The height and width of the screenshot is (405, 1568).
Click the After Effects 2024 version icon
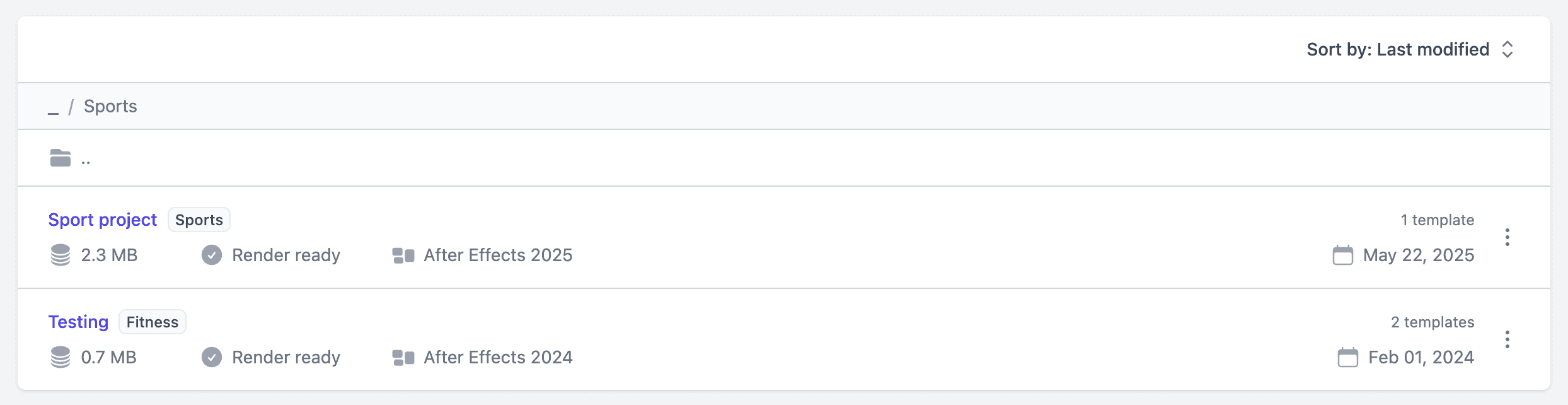pos(403,357)
